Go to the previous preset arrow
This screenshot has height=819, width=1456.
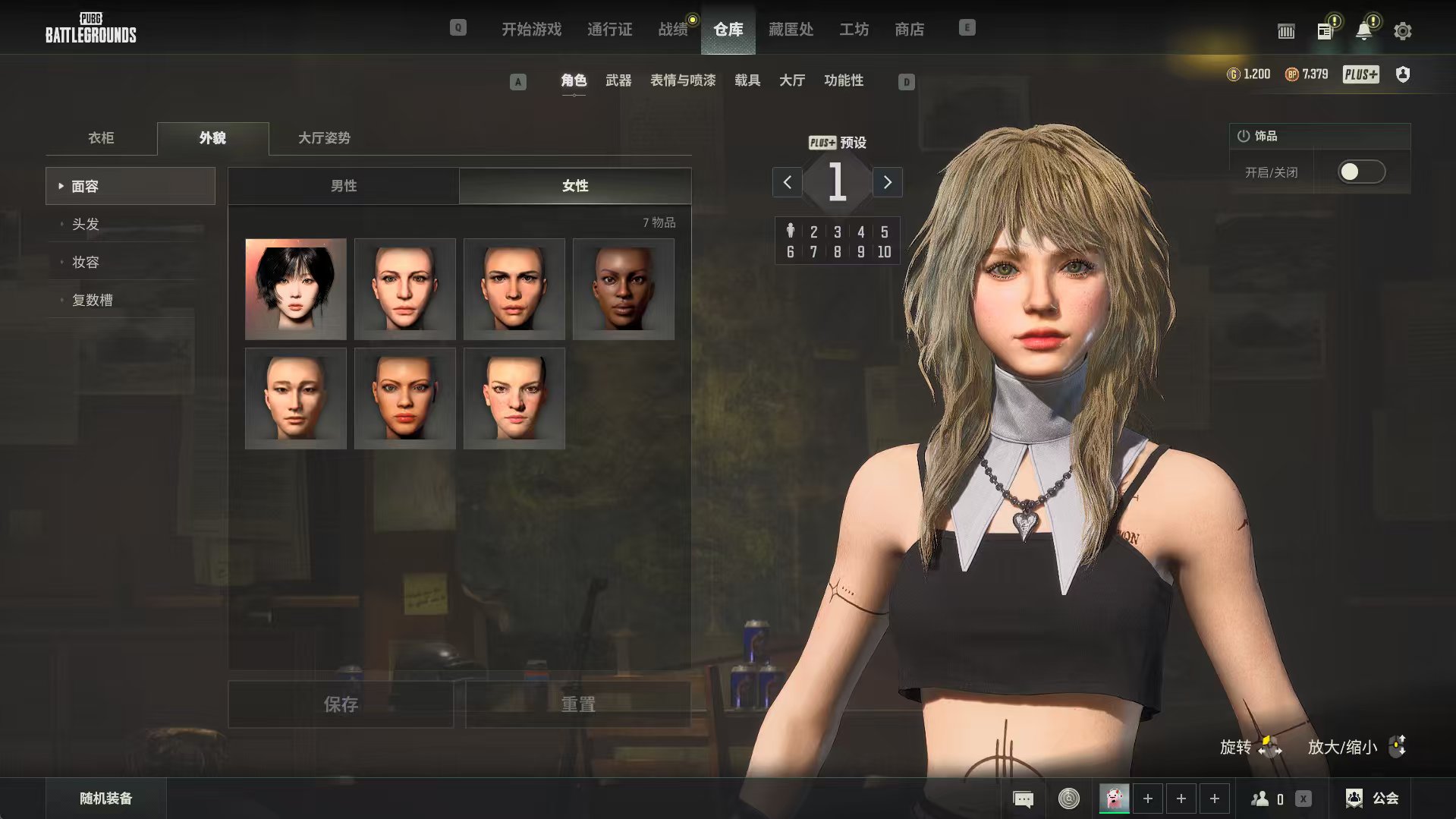click(788, 182)
